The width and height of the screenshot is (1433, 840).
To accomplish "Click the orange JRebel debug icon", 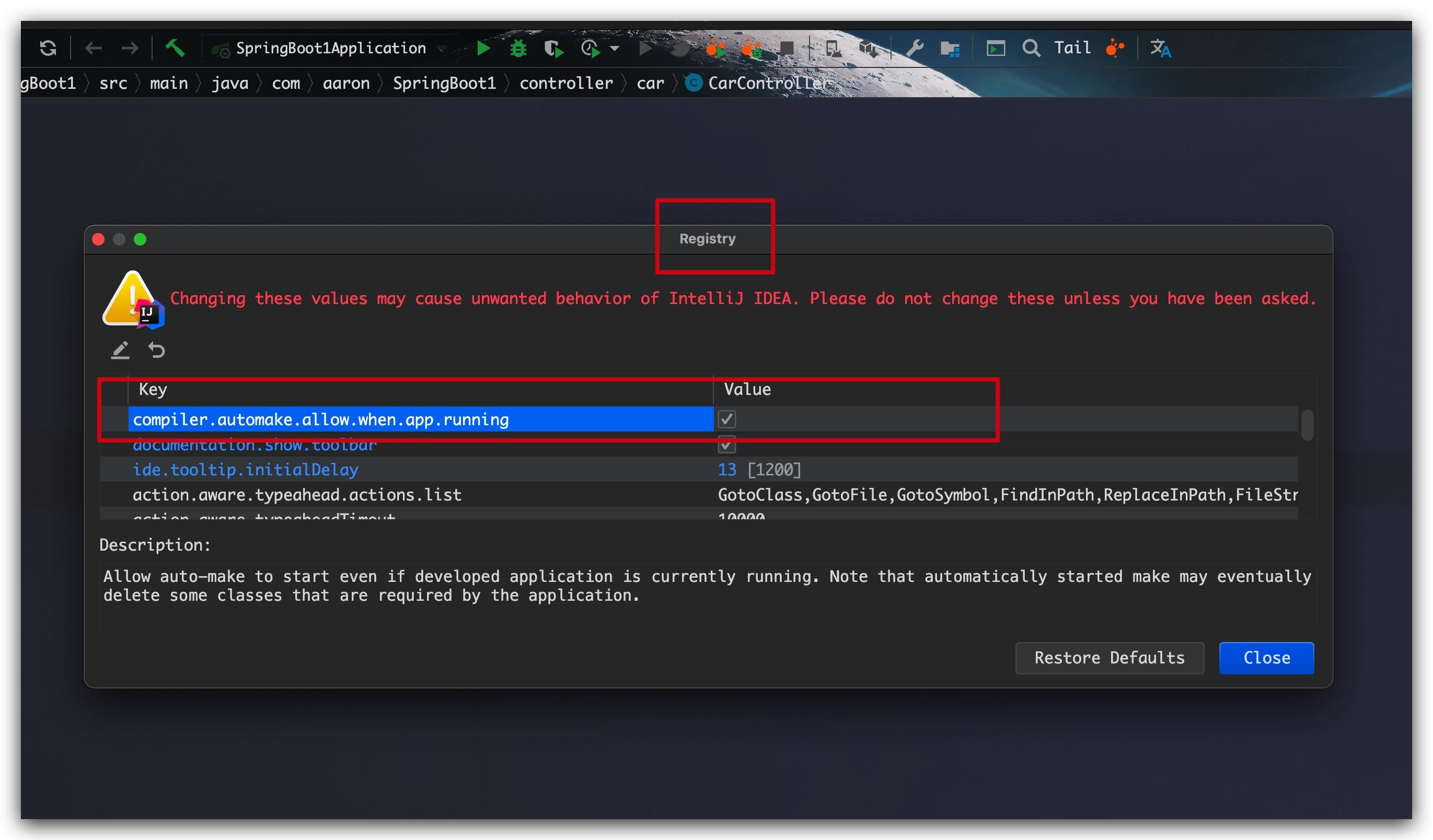I will [752, 49].
